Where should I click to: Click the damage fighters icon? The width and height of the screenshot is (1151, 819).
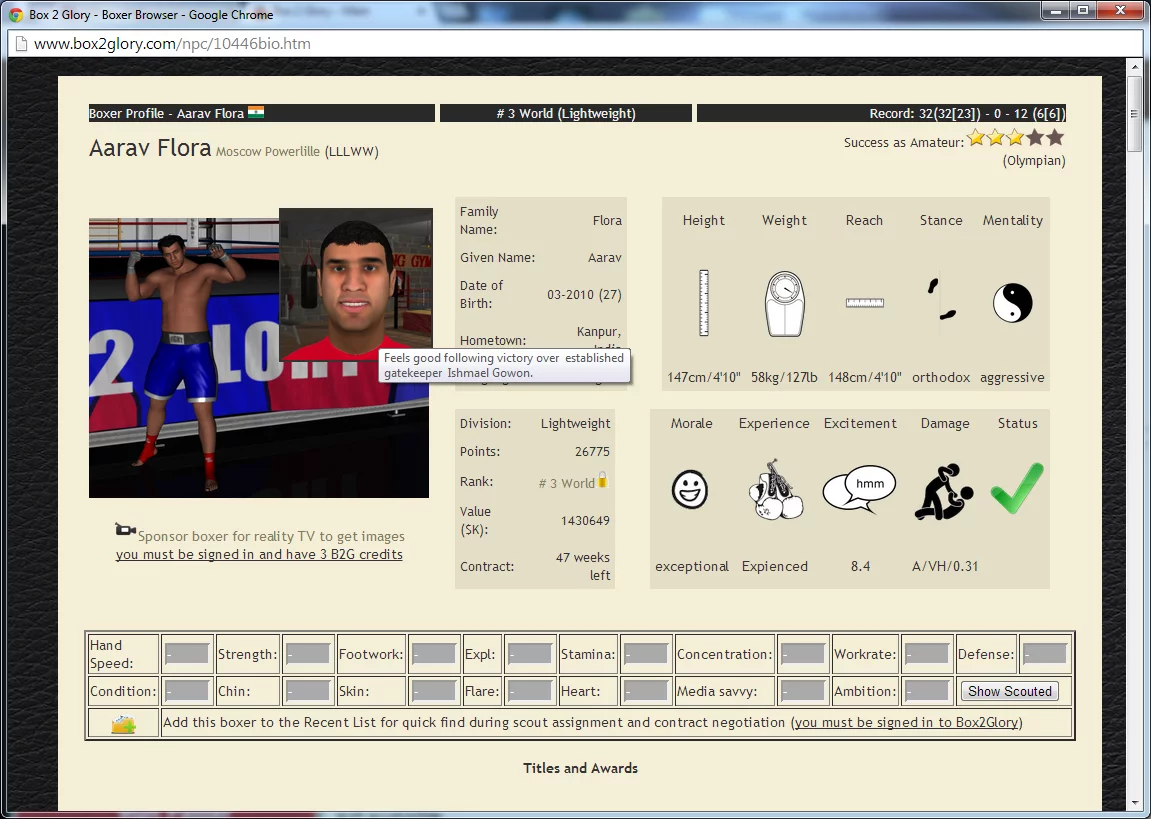[944, 491]
